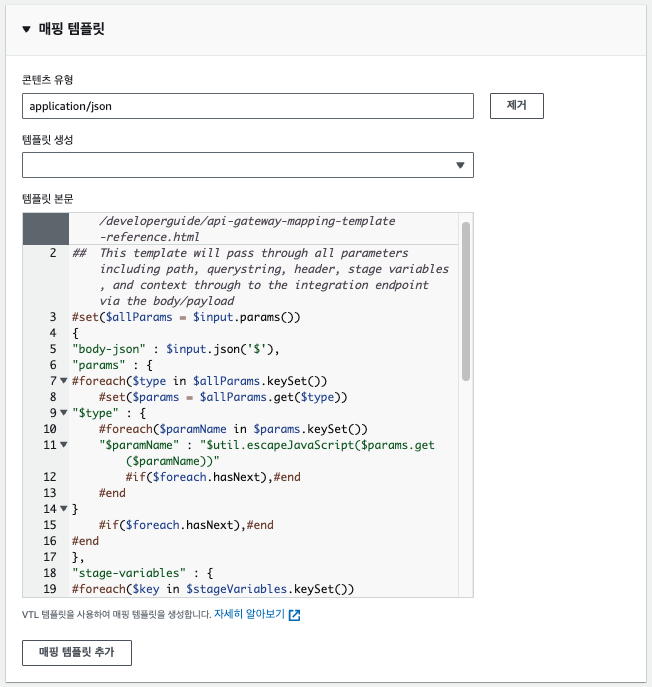Image resolution: width=652 pixels, height=687 pixels.
Task: Click the 템플릿 생성 dropdown arrow
Action: pyautogui.click(x=460, y=165)
